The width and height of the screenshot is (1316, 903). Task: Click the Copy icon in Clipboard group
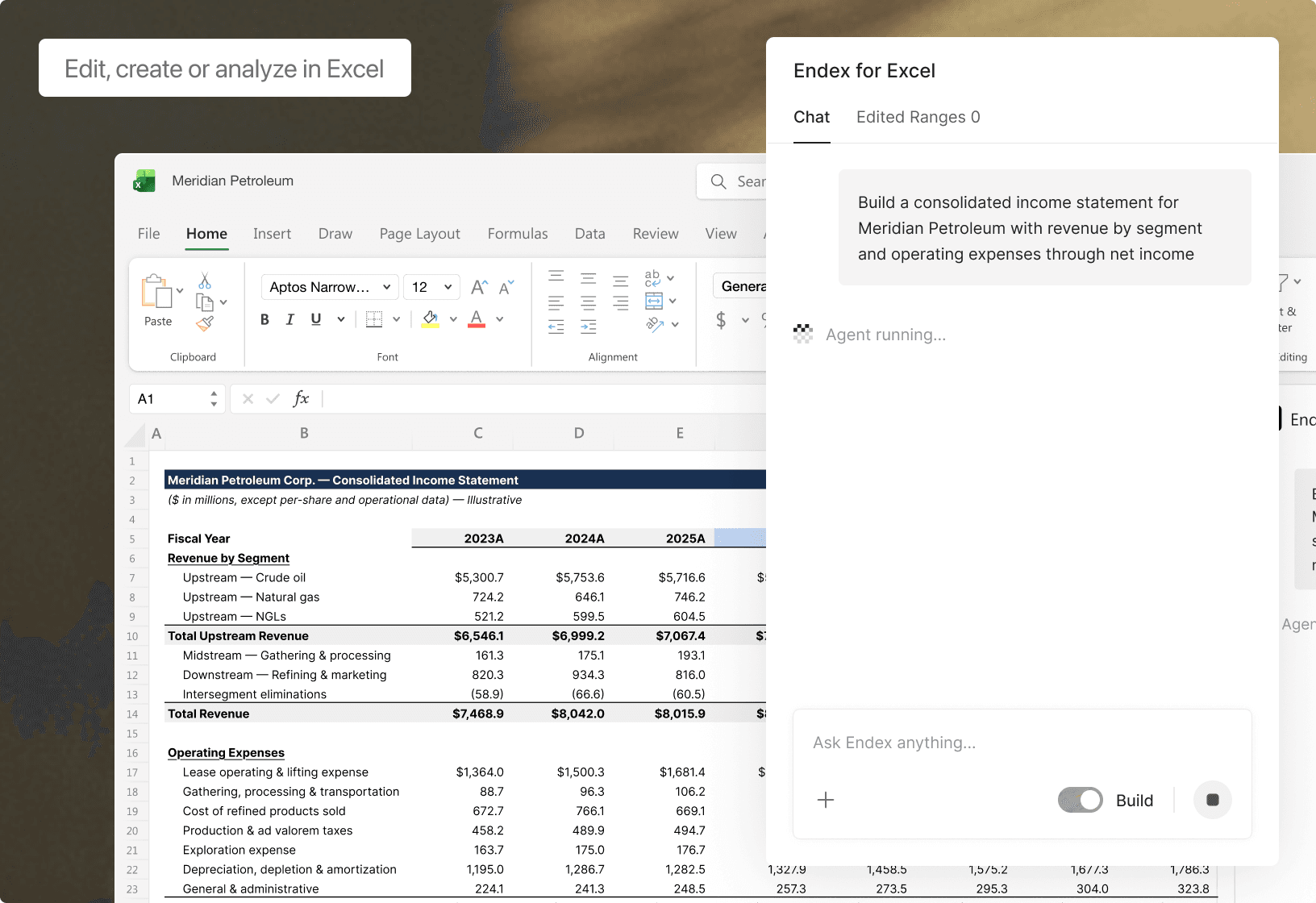(x=205, y=302)
